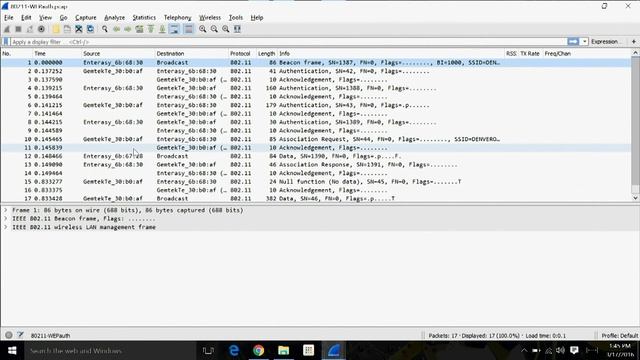Open the Wireless menu

[x=210, y=18]
